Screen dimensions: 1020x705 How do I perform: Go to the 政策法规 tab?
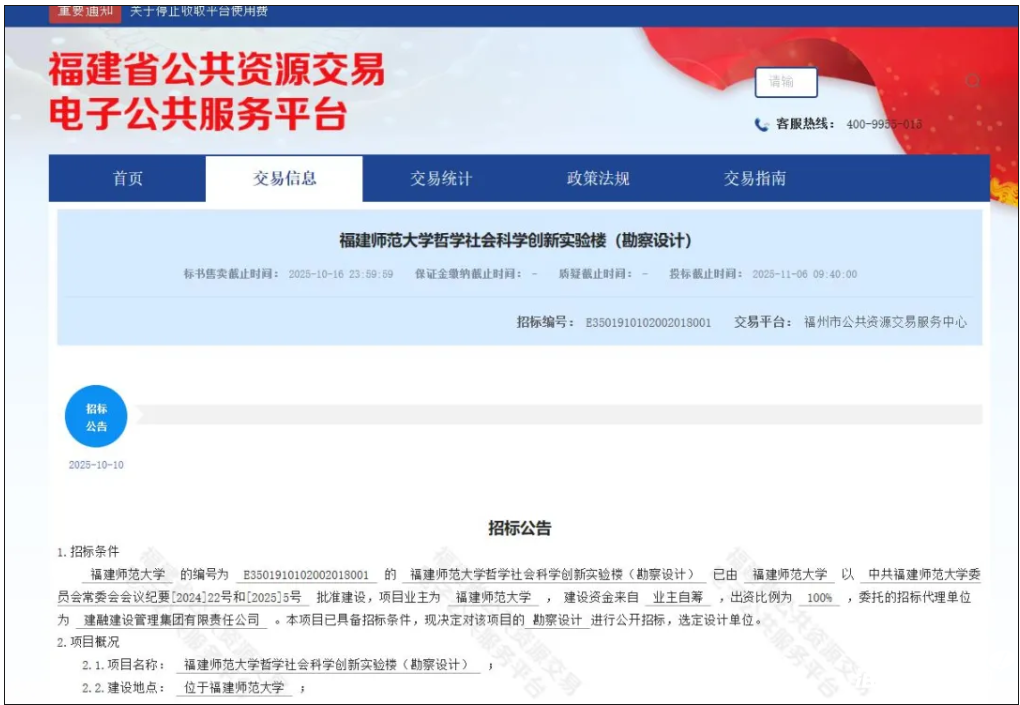pos(598,179)
